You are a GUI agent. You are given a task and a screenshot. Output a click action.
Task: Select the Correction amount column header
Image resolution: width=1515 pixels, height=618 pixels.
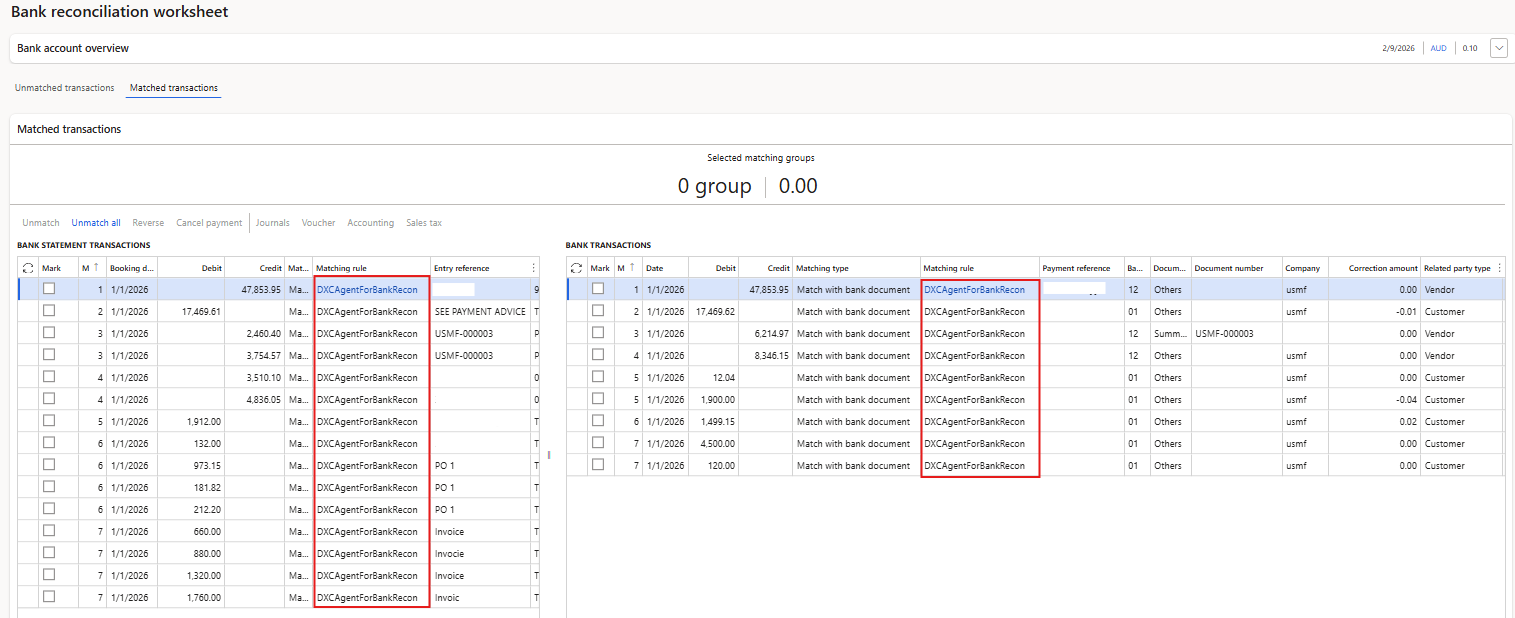(1382, 268)
